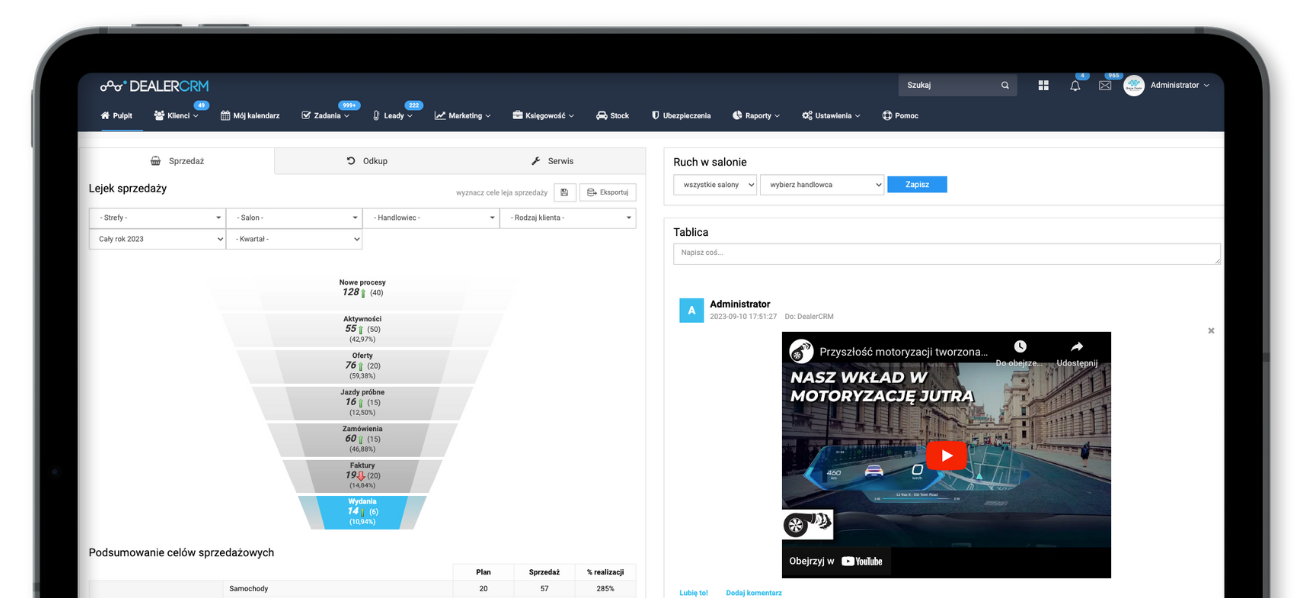Image resolution: width=1296 pixels, height=598 pixels.
Task: Click the YouTube channel logo in video
Action: coord(801,352)
